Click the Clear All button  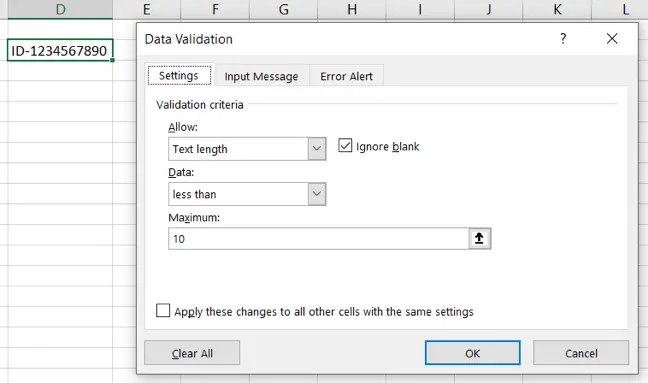(x=192, y=353)
